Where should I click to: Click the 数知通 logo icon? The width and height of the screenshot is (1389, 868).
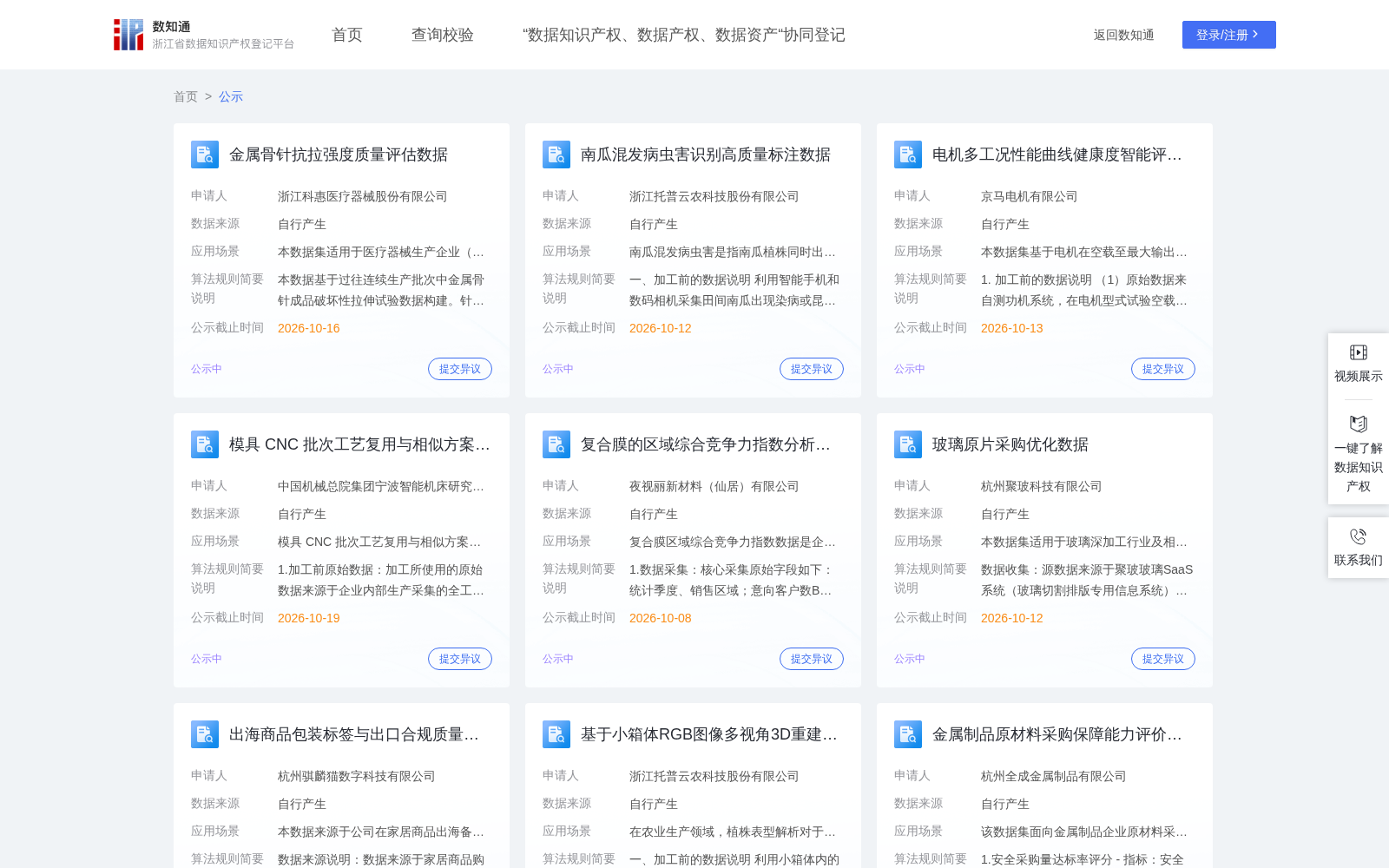128,35
